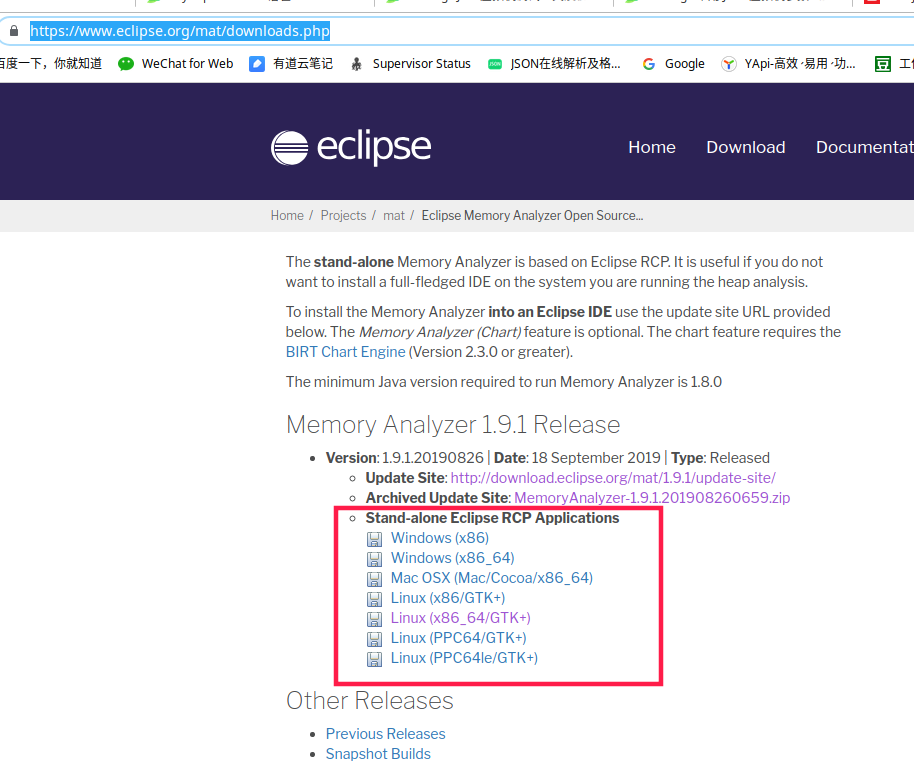Screen dimensions: 914x779
Task: Click the Home breadcrumb link
Action: [x=287, y=215]
